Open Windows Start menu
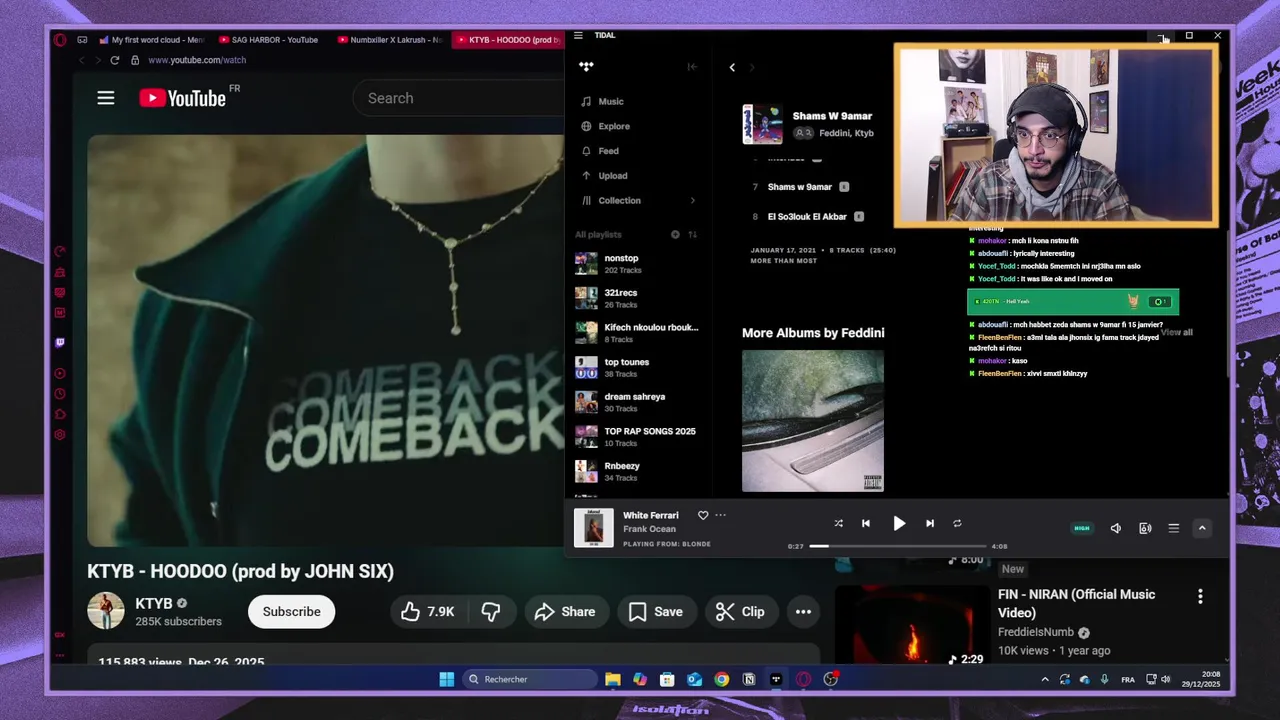This screenshot has width=1280, height=720. 446,679
